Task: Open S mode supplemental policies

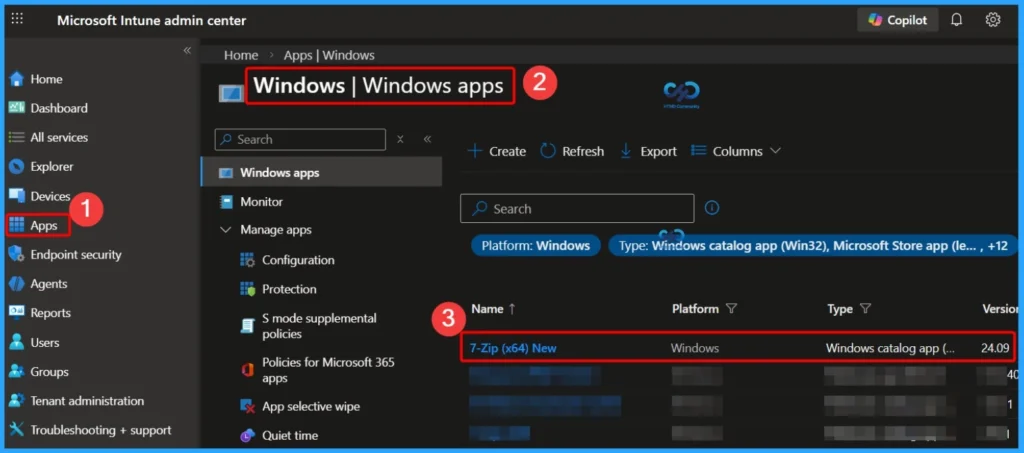Action: [x=319, y=326]
